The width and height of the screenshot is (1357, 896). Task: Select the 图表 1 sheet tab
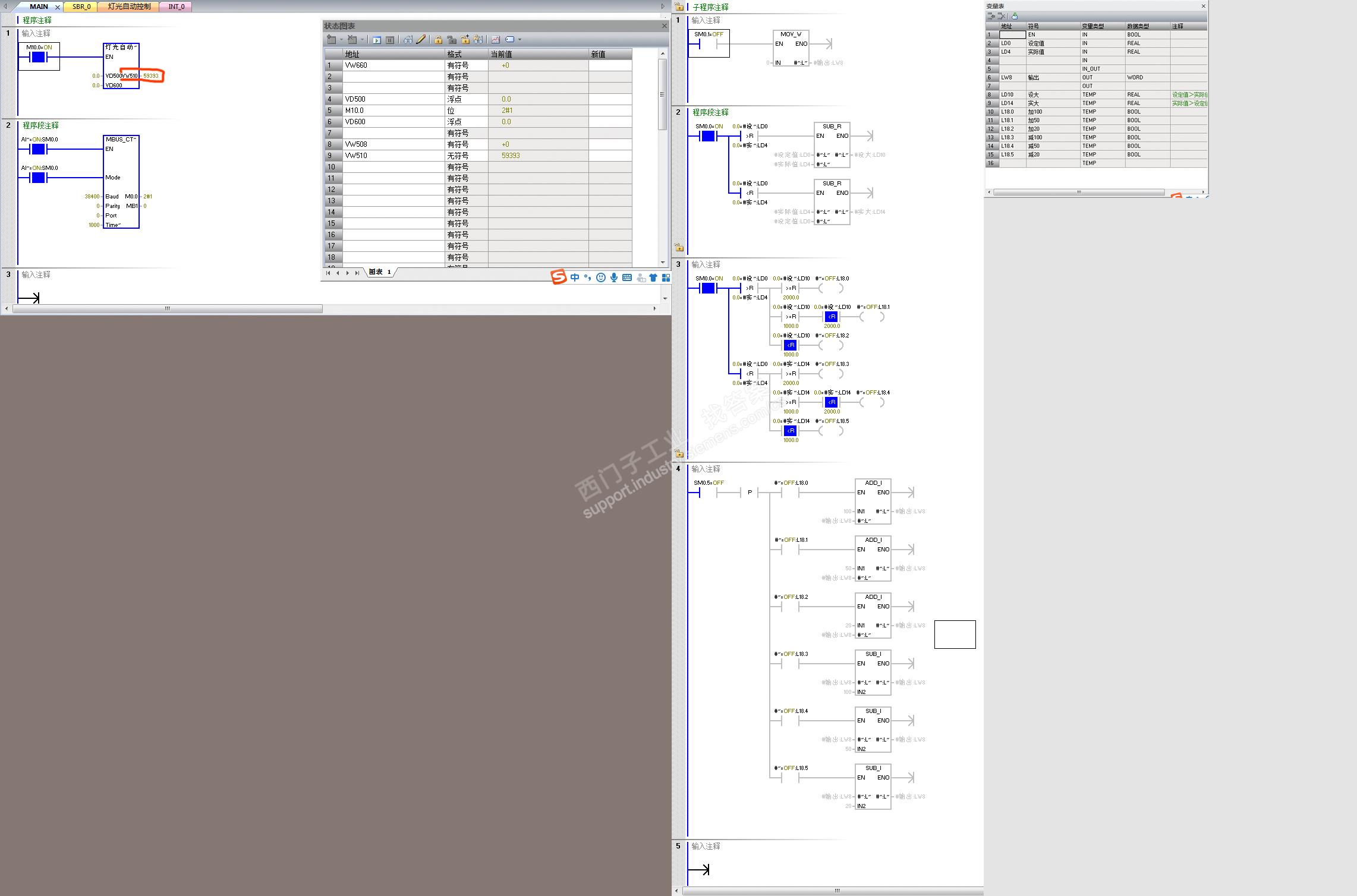click(380, 272)
